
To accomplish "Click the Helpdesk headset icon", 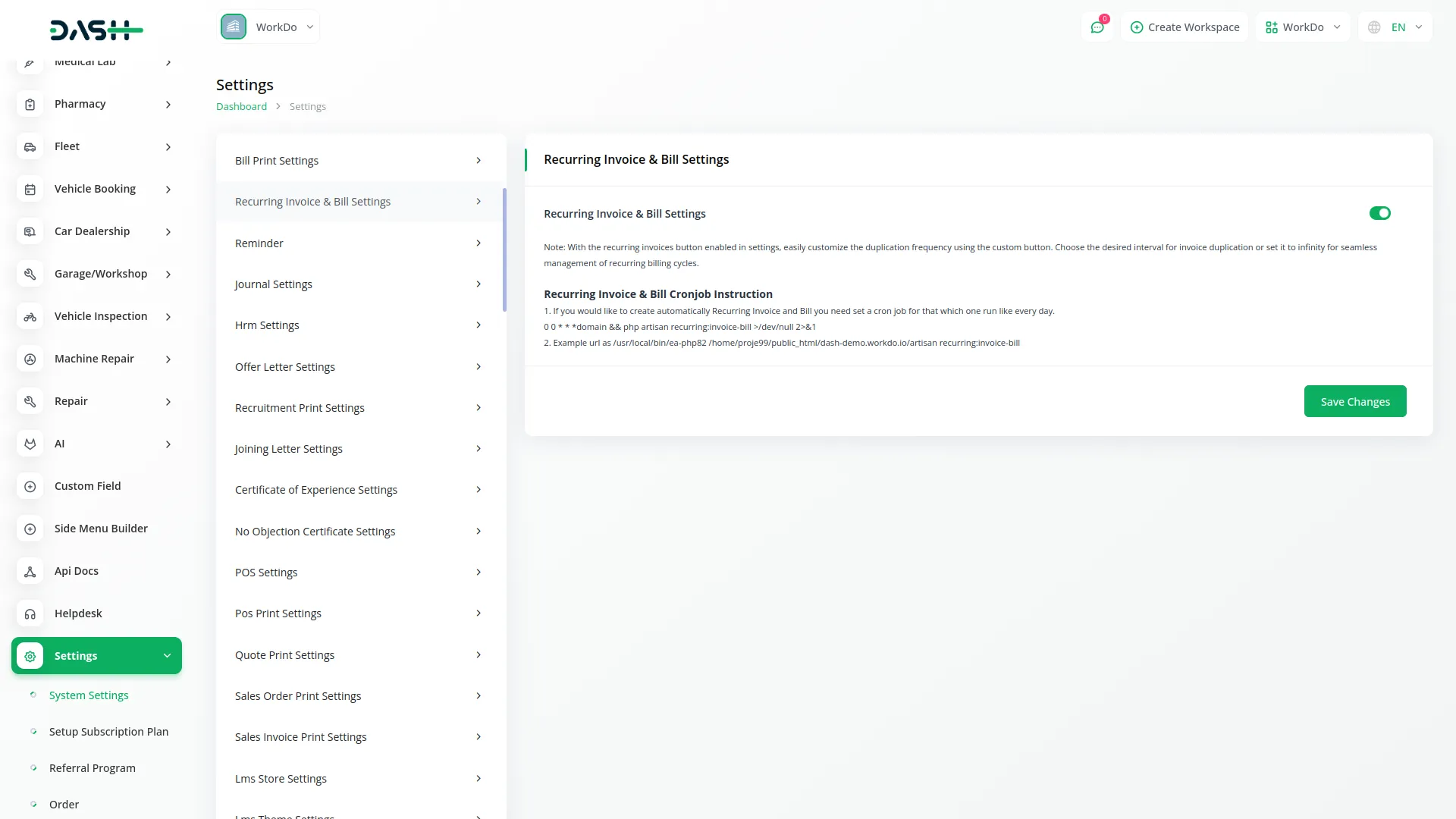I will [30, 614].
